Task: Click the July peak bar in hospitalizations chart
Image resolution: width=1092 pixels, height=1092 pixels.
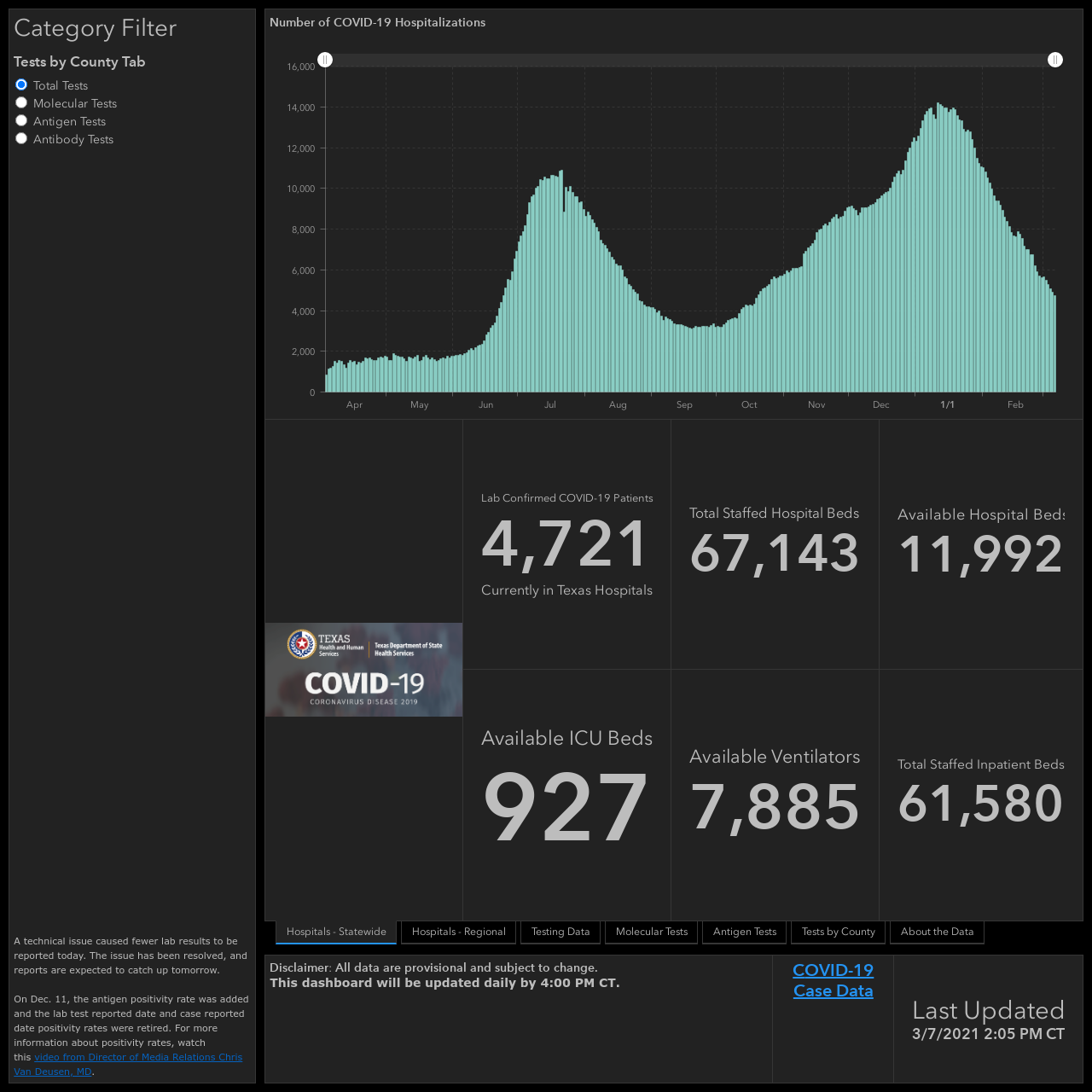Action: tap(561, 282)
